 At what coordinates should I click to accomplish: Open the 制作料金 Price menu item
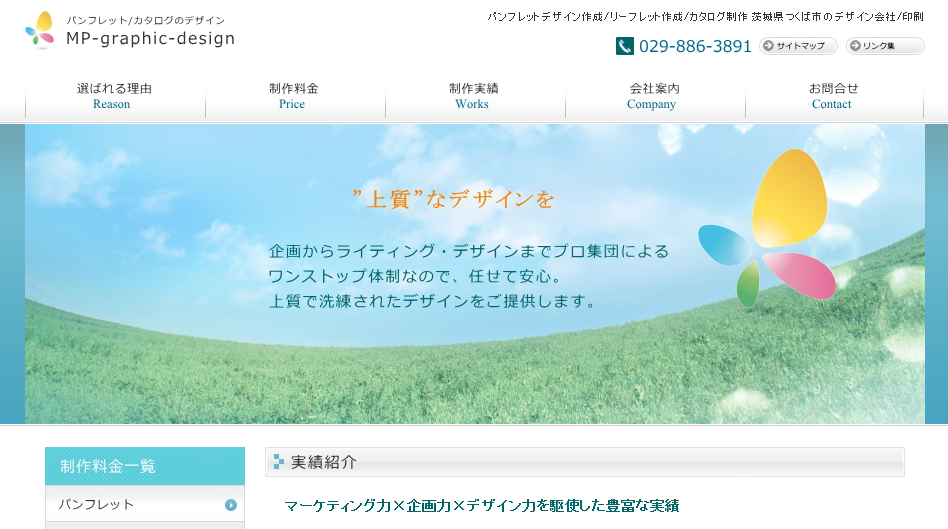pos(293,96)
